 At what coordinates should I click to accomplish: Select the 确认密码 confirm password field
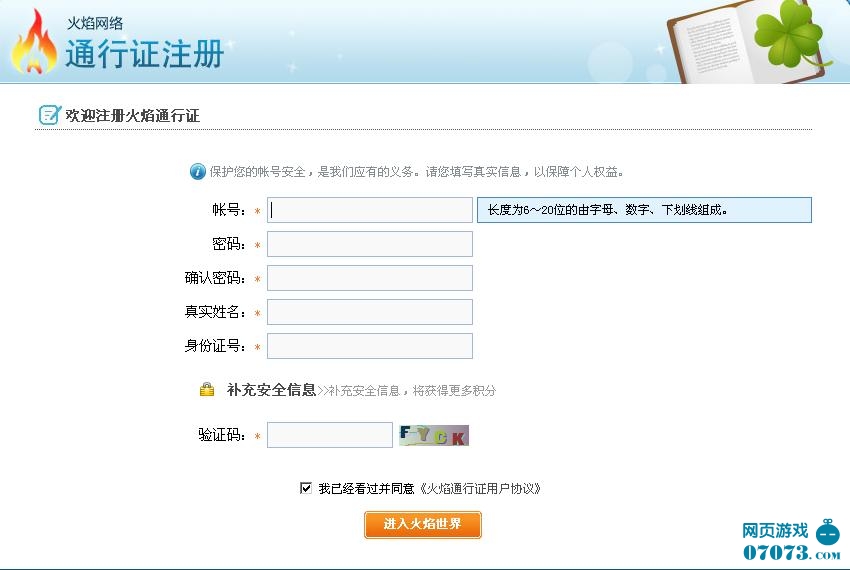pos(369,278)
